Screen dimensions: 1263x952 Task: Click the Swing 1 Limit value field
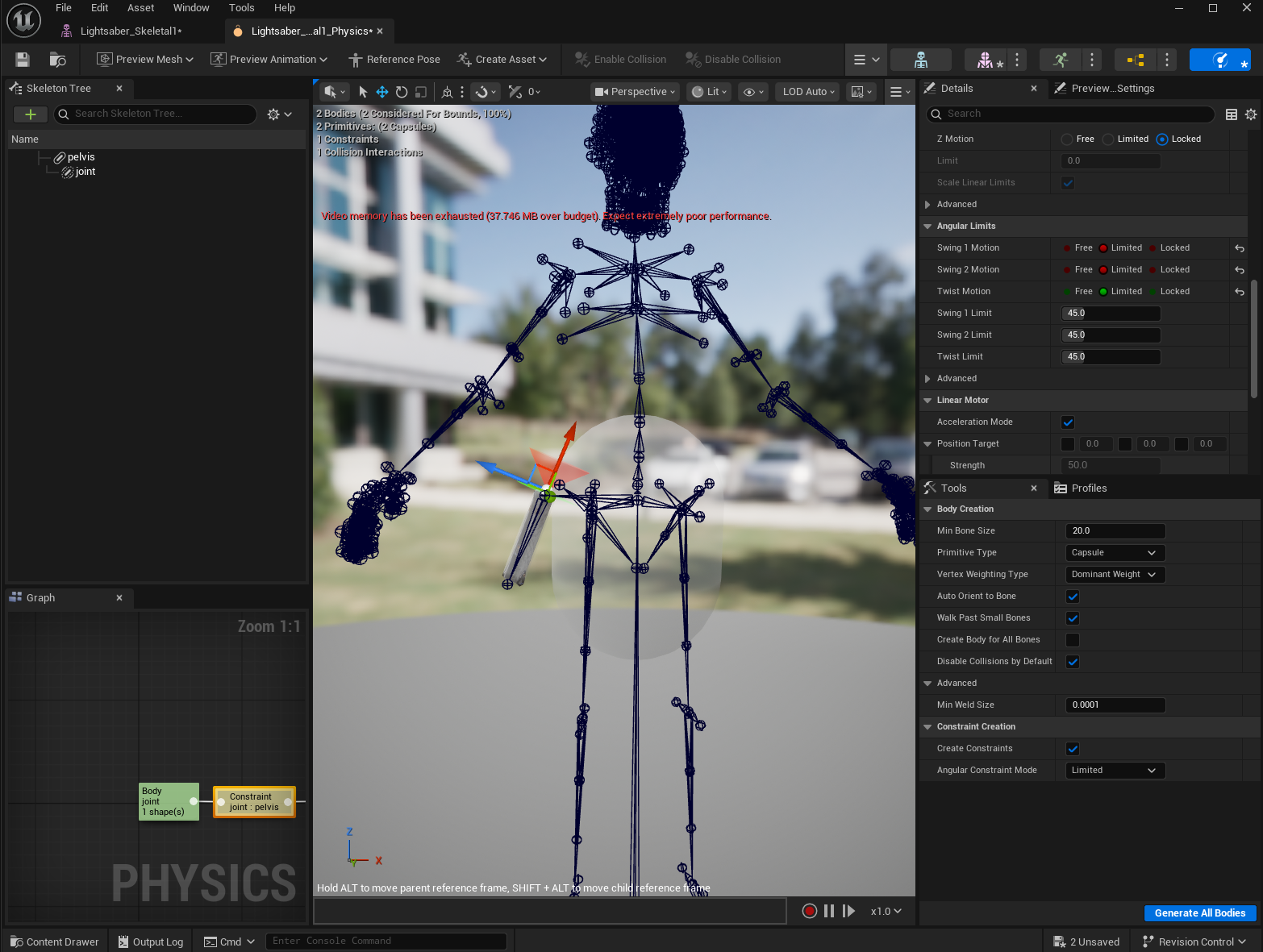[x=1110, y=314]
